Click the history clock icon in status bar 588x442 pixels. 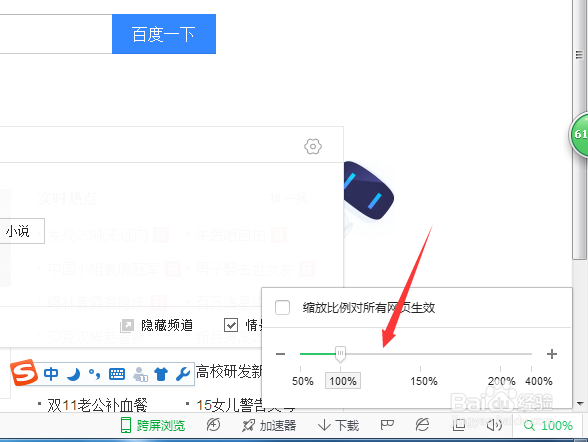[x=213, y=425]
